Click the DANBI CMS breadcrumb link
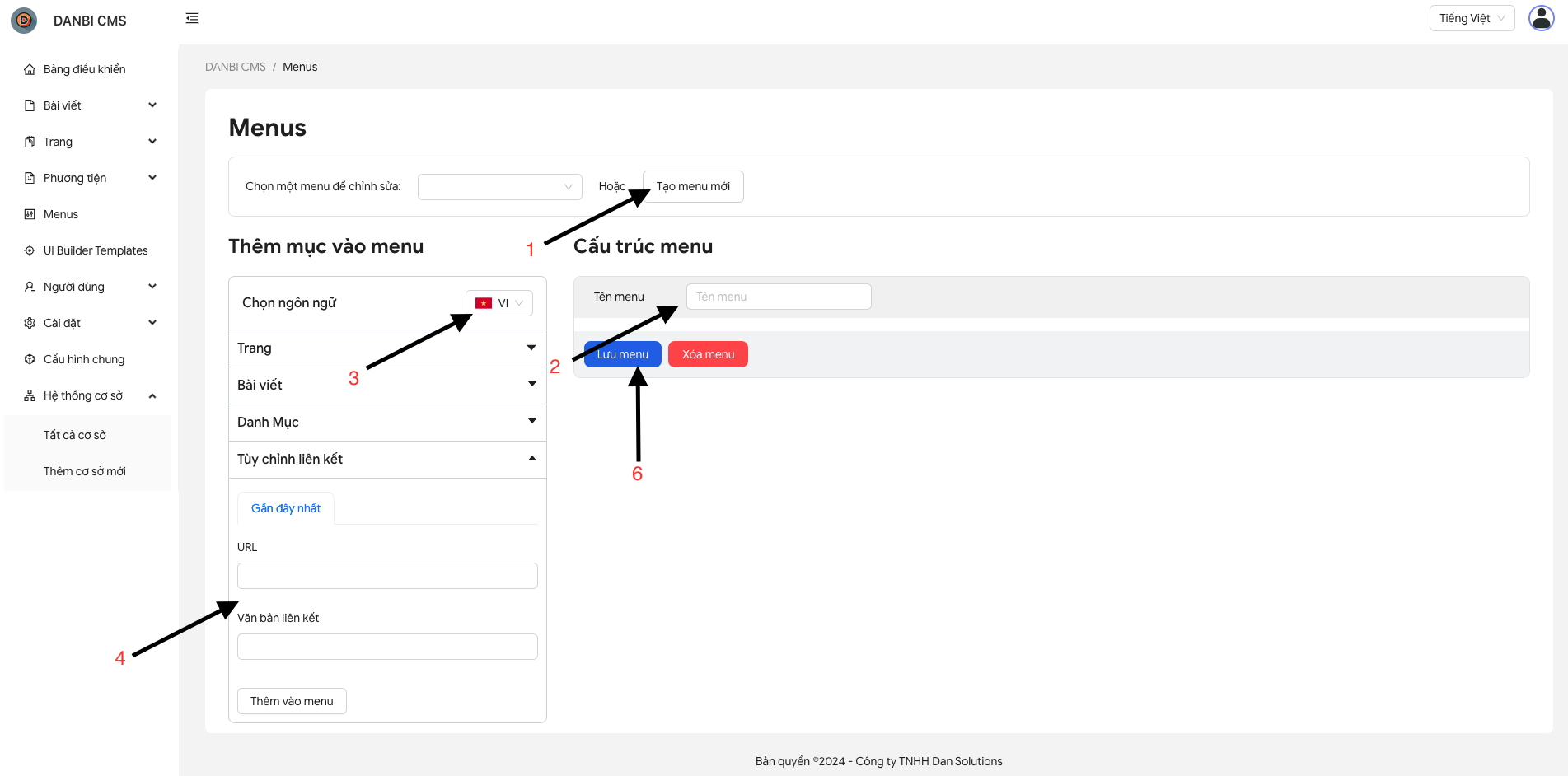 pyautogui.click(x=236, y=67)
